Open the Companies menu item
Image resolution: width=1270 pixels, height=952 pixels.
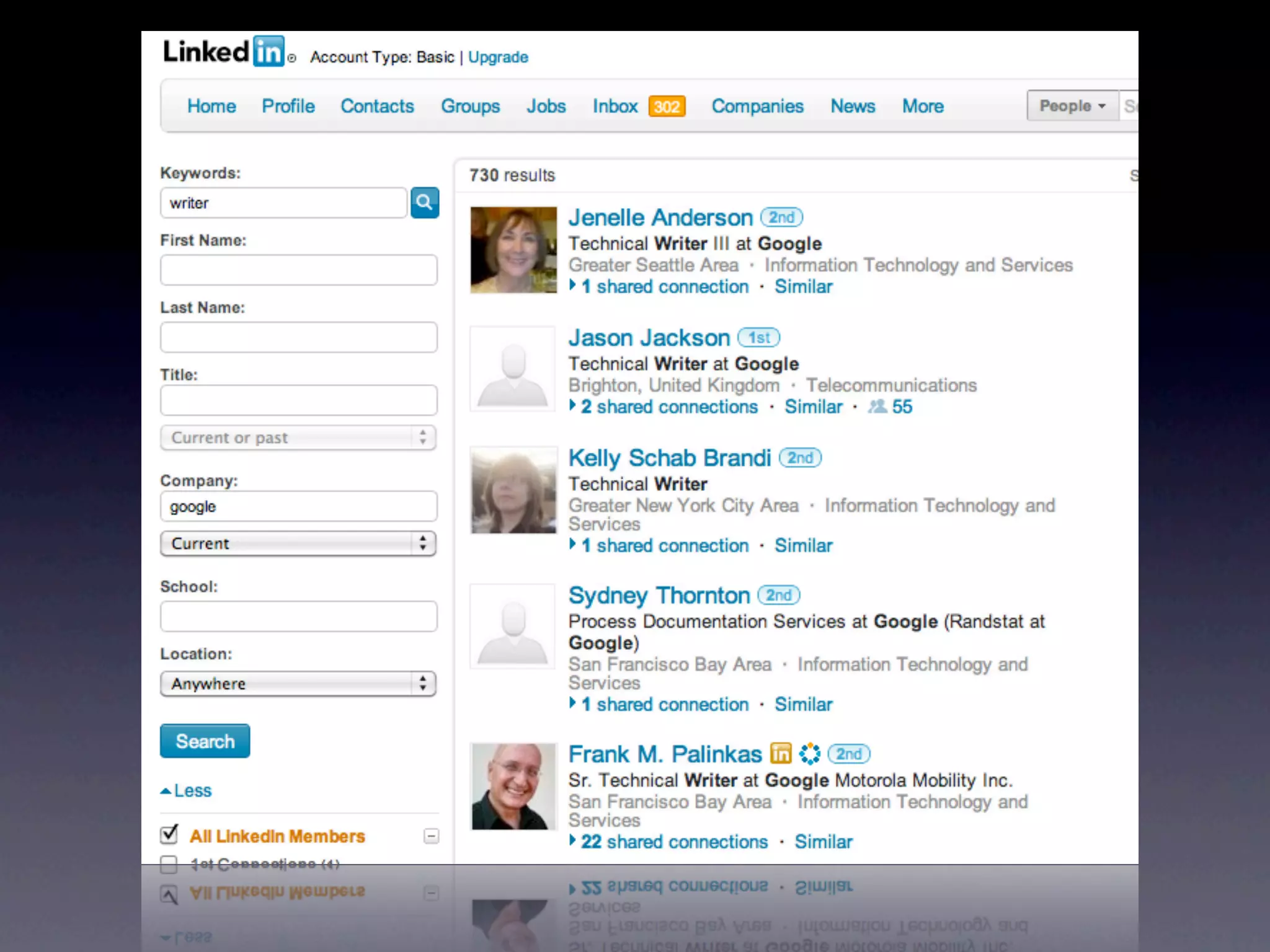click(757, 107)
